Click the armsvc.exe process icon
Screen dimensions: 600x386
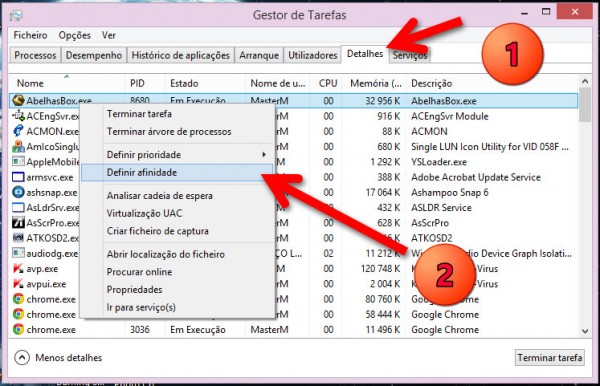[18, 177]
